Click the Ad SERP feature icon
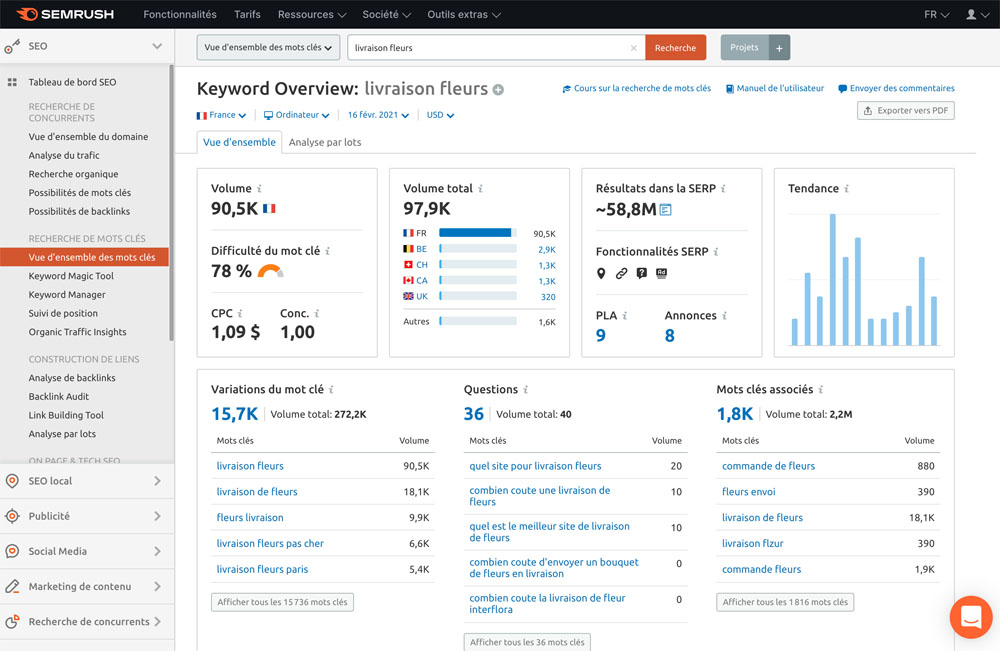Image resolution: width=1000 pixels, height=651 pixels. tap(661, 273)
